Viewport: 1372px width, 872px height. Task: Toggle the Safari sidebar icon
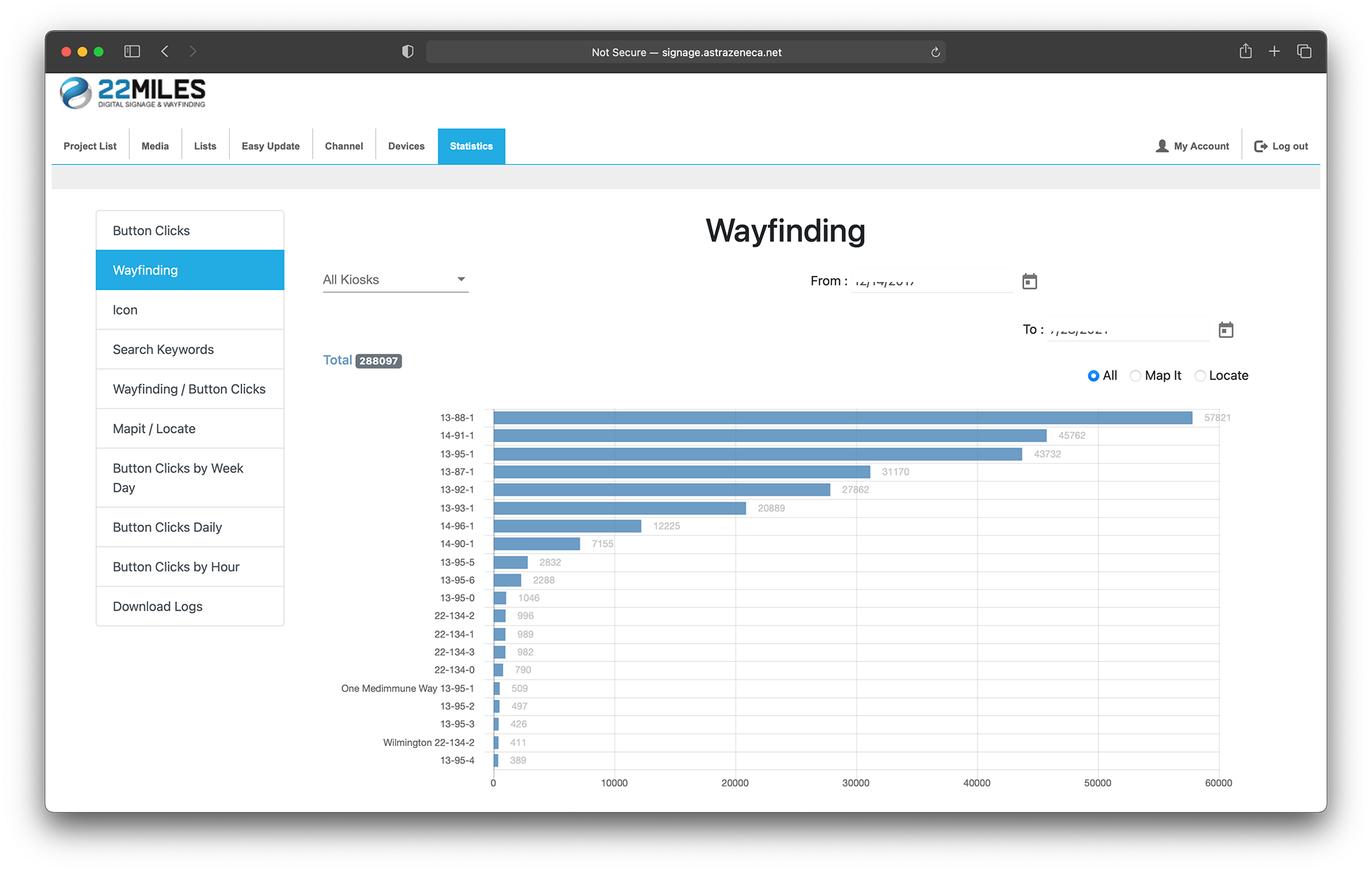132,51
